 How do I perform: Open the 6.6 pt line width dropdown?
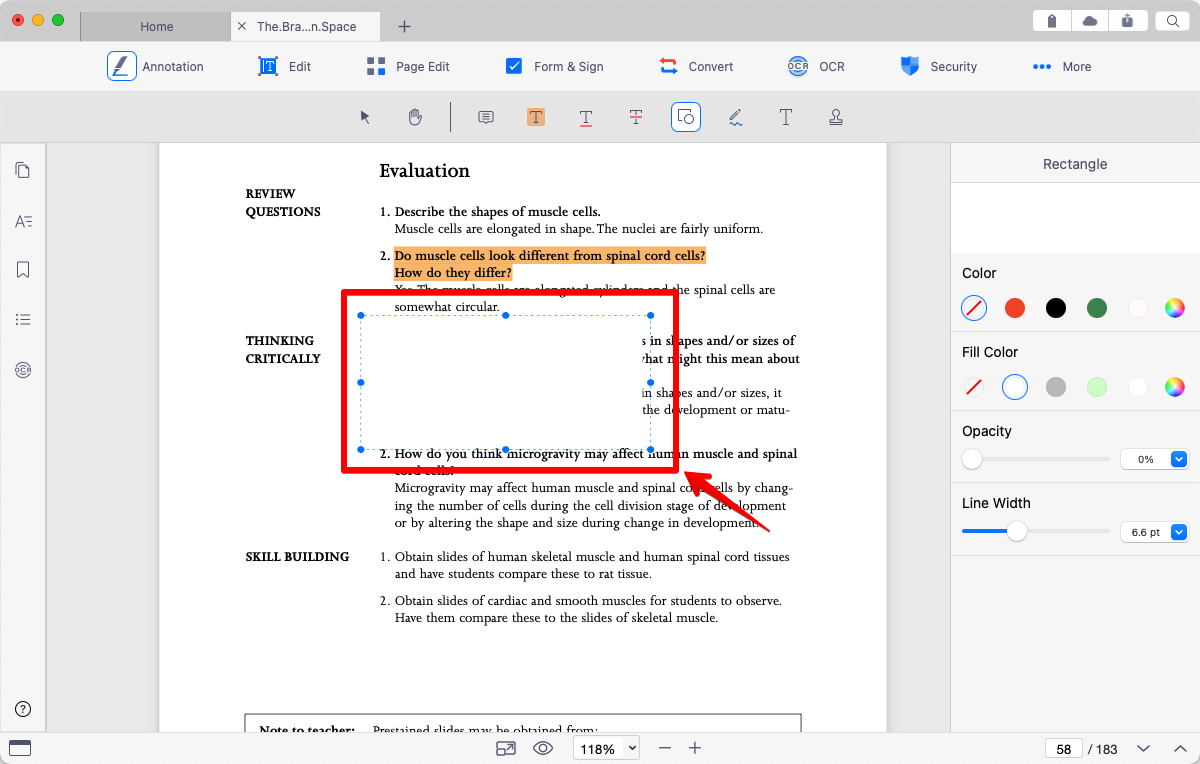coord(1178,532)
